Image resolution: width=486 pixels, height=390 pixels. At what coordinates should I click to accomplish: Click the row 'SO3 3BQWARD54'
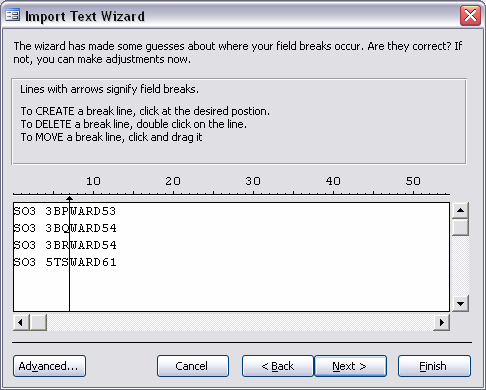[x=65, y=228]
